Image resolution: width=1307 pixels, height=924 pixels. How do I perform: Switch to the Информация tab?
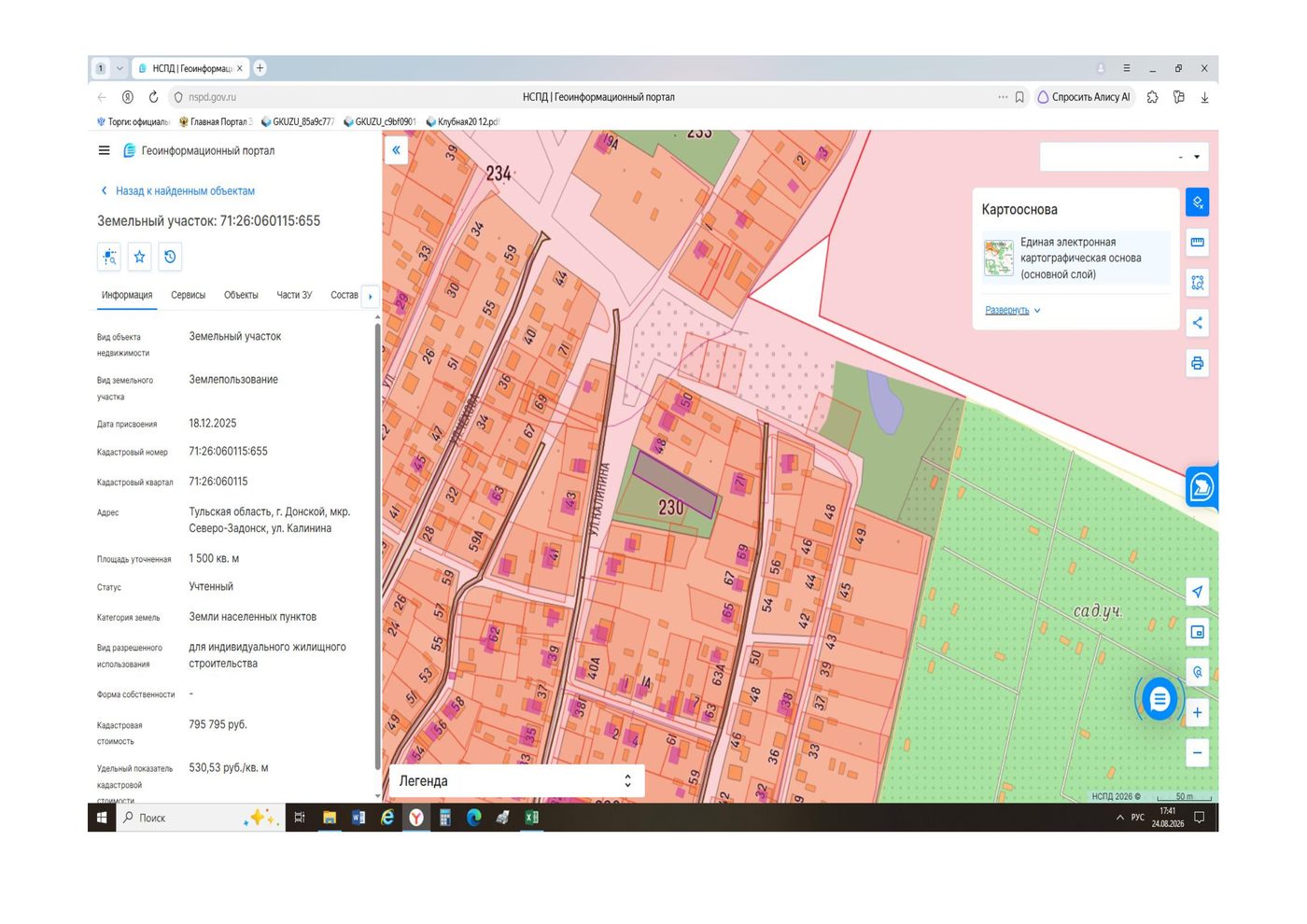pos(127,295)
